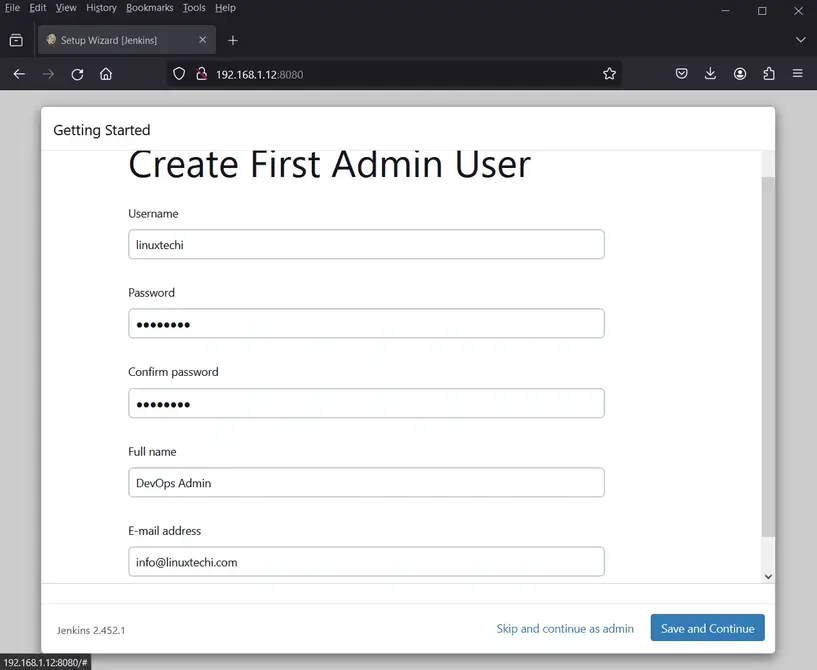Focus the E-mail address field
This screenshot has height=670, width=817.
366,562
